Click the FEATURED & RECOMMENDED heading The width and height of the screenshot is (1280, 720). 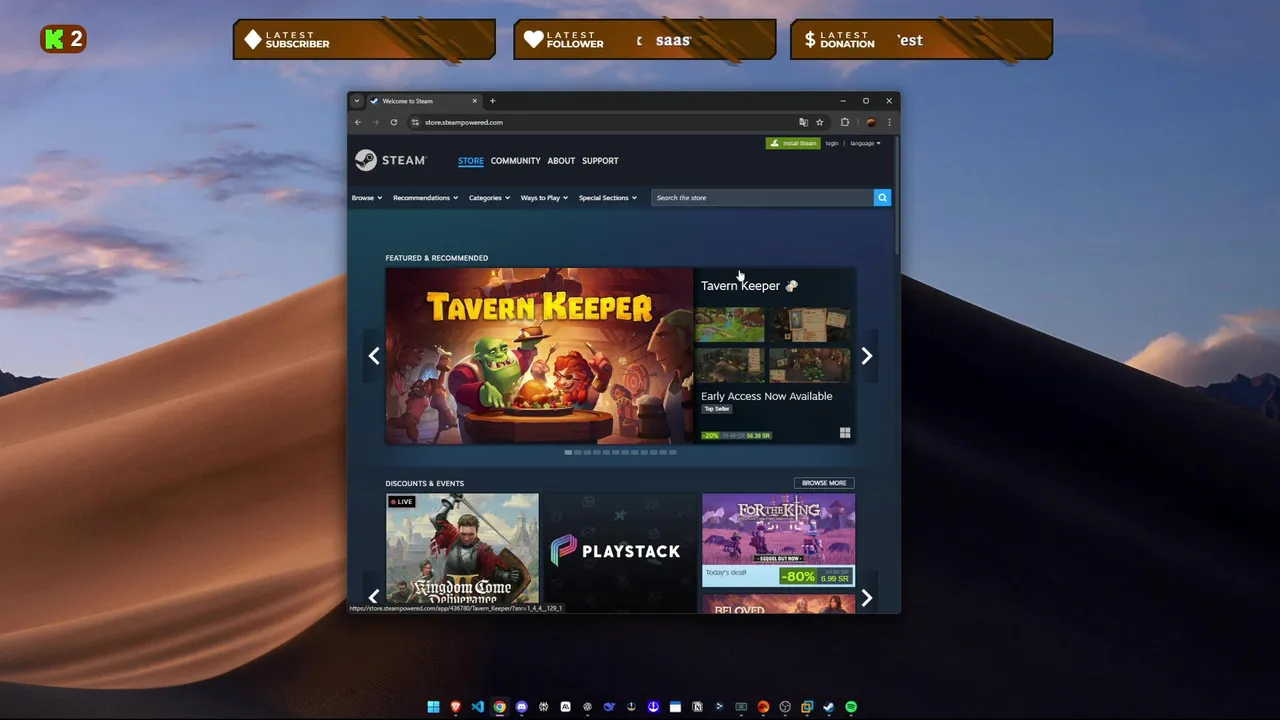(x=437, y=258)
